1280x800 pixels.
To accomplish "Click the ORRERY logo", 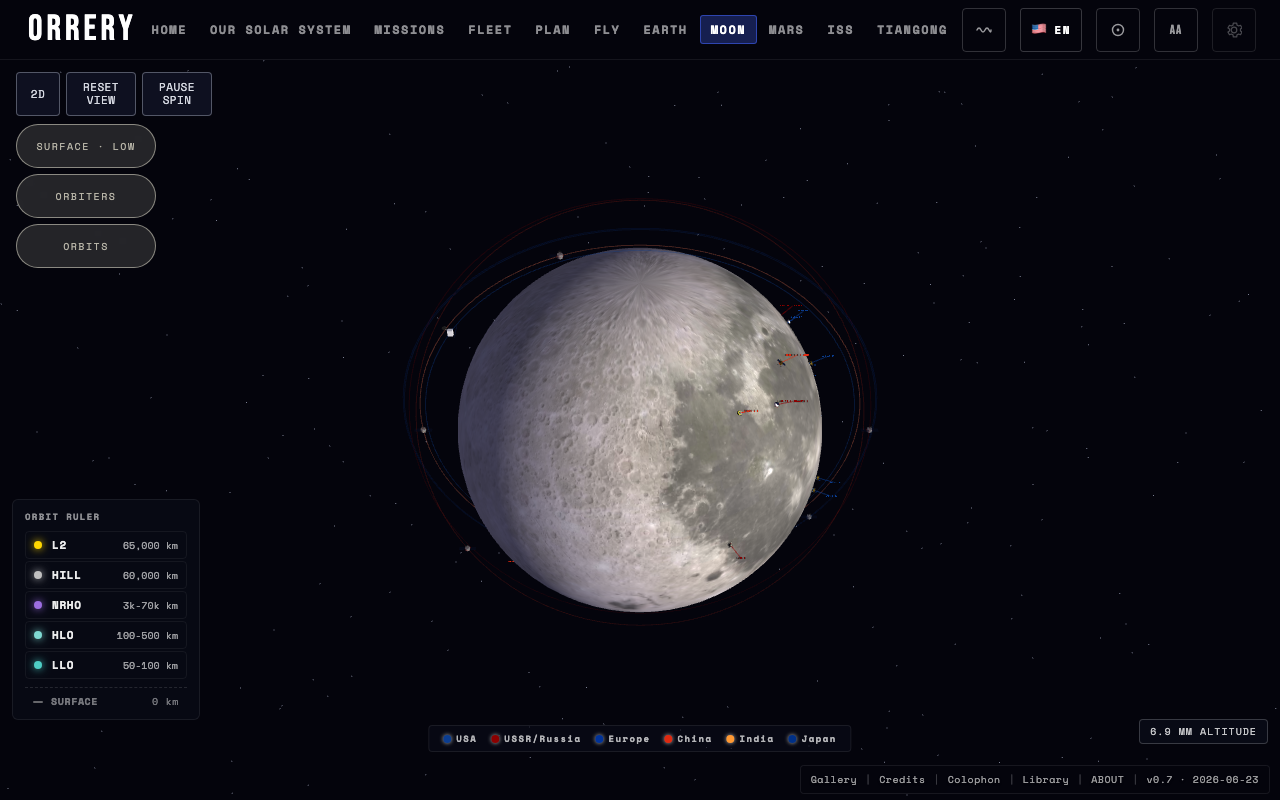I will tap(81, 29).
